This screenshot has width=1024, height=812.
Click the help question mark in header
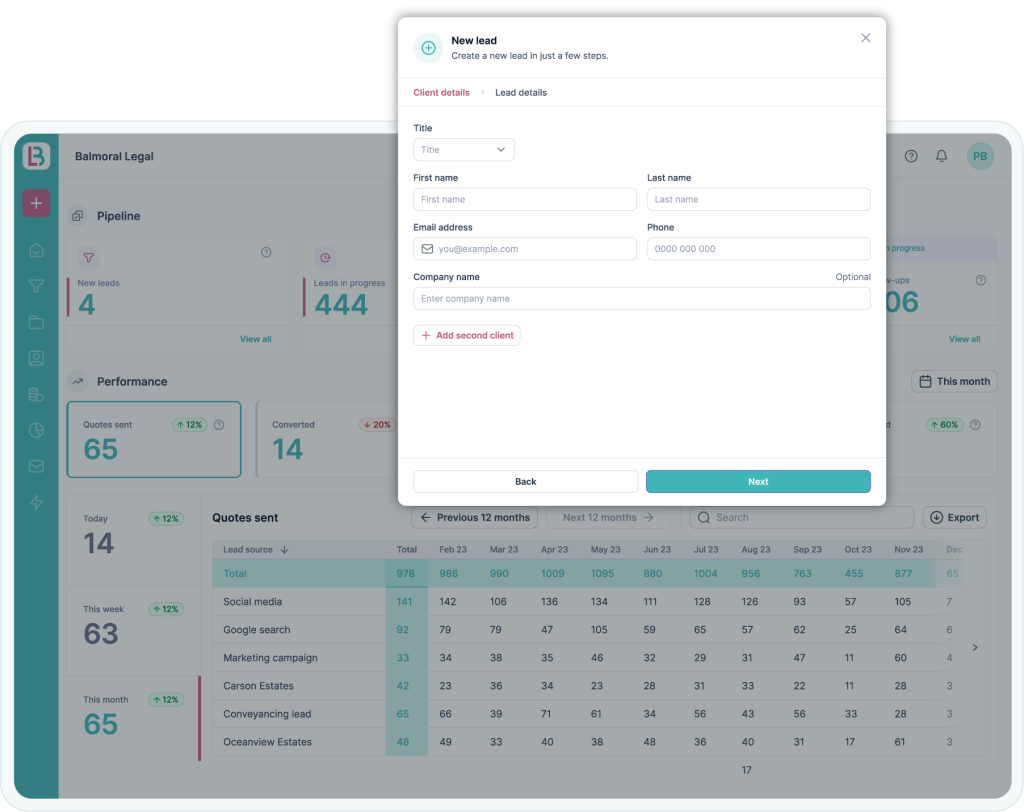pos(911,156)
